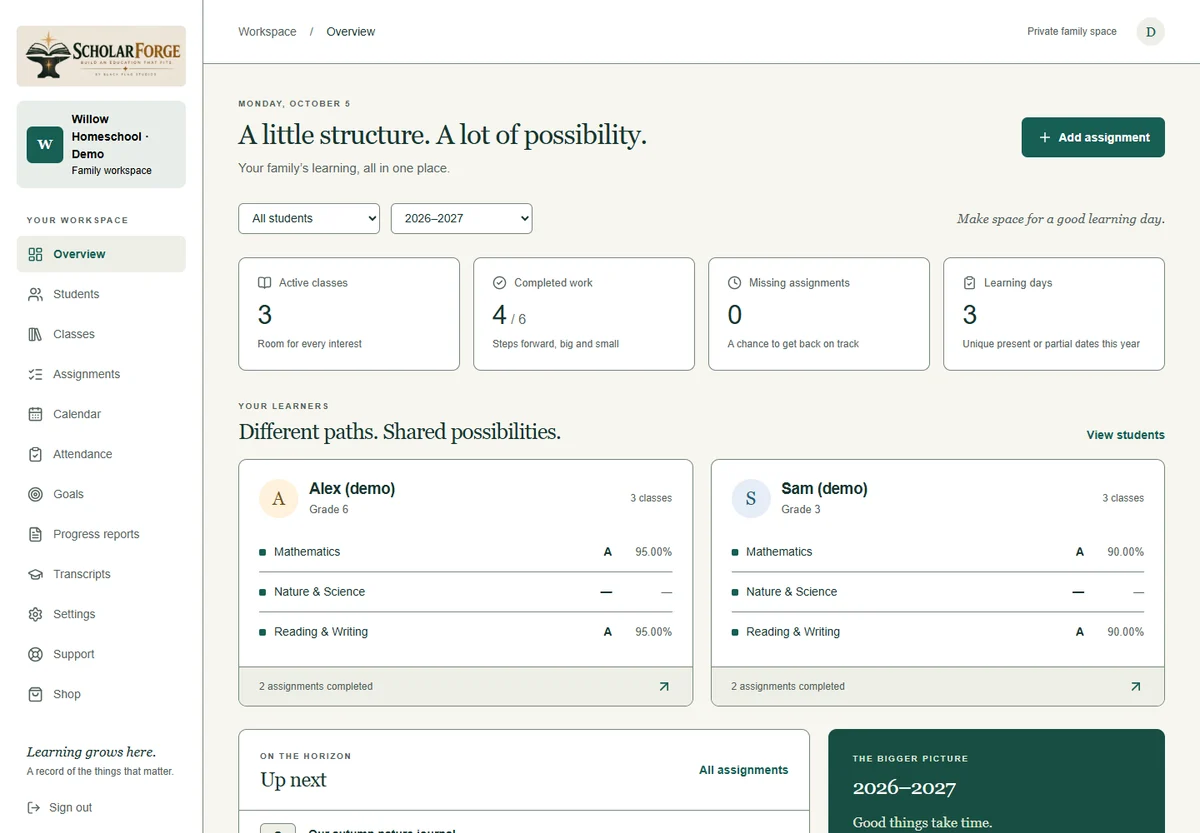
Task: Click Alex's Nature & Science row
Action: (x=466, y=592)
